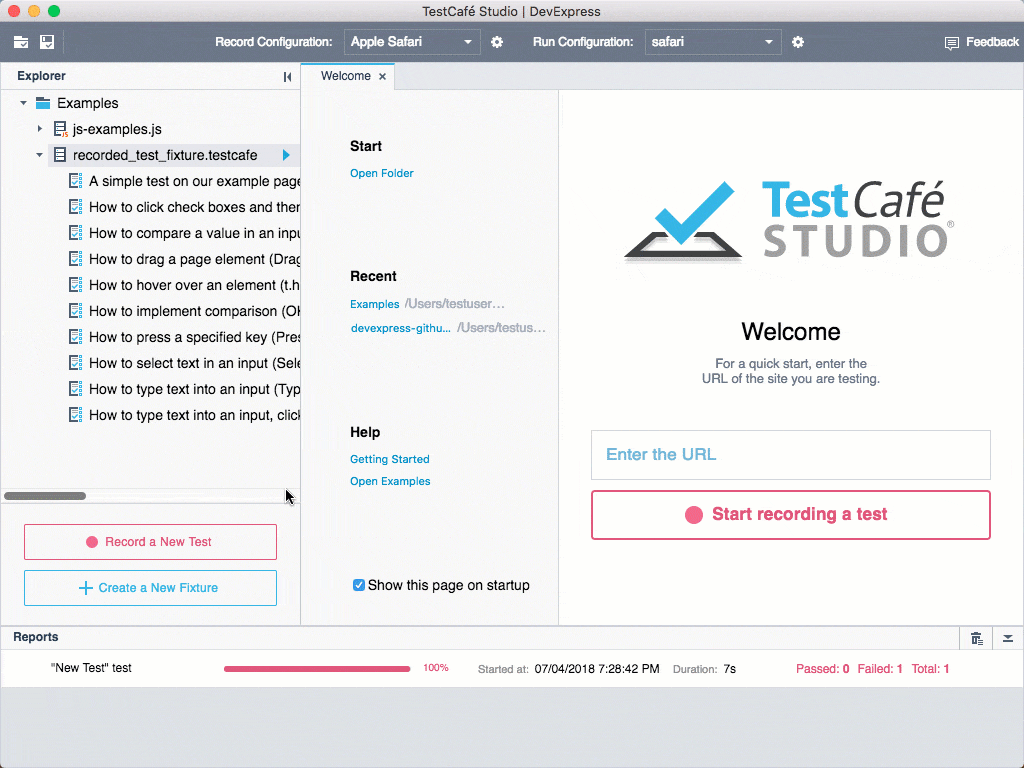Expand the js-examples.js tree node
This screenshot has width=1024, height=768.
(x=40, y=129)
